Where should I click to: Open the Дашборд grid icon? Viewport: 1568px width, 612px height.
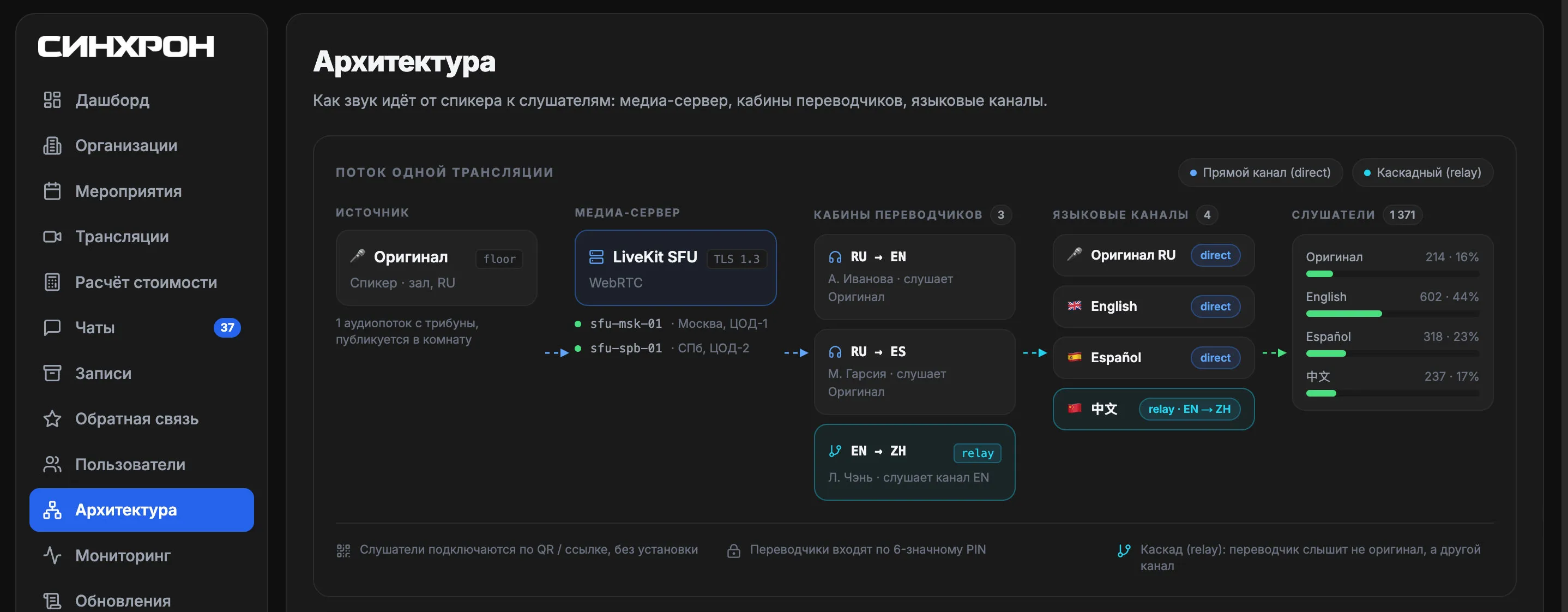pyautogui.click(x=52, y=100)
